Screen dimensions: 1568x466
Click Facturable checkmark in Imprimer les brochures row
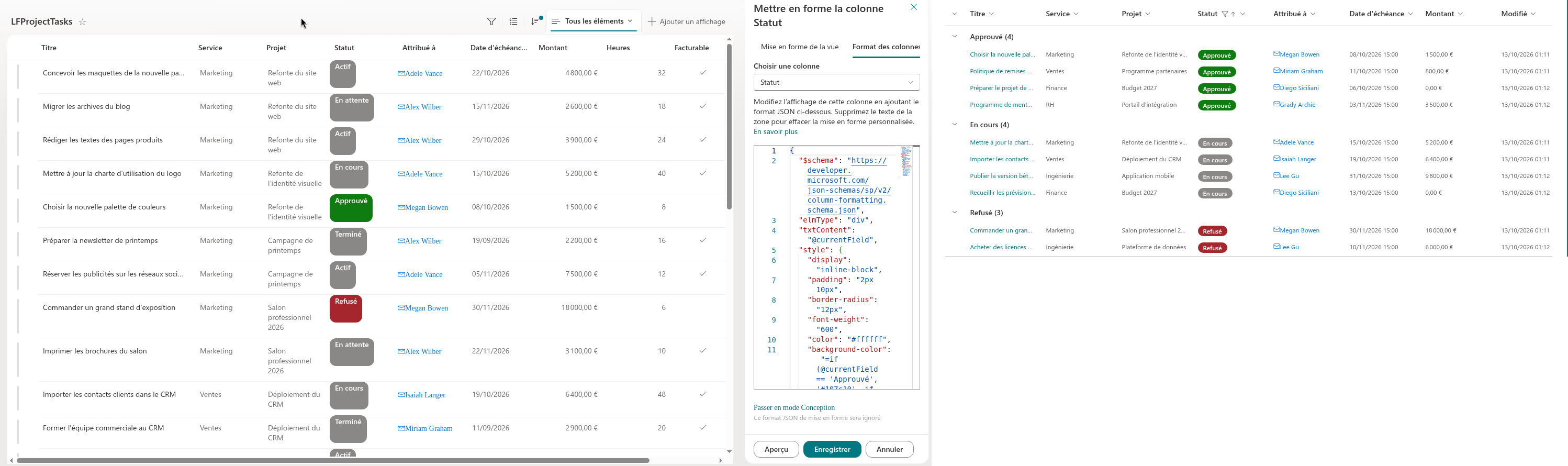[702, 351]
